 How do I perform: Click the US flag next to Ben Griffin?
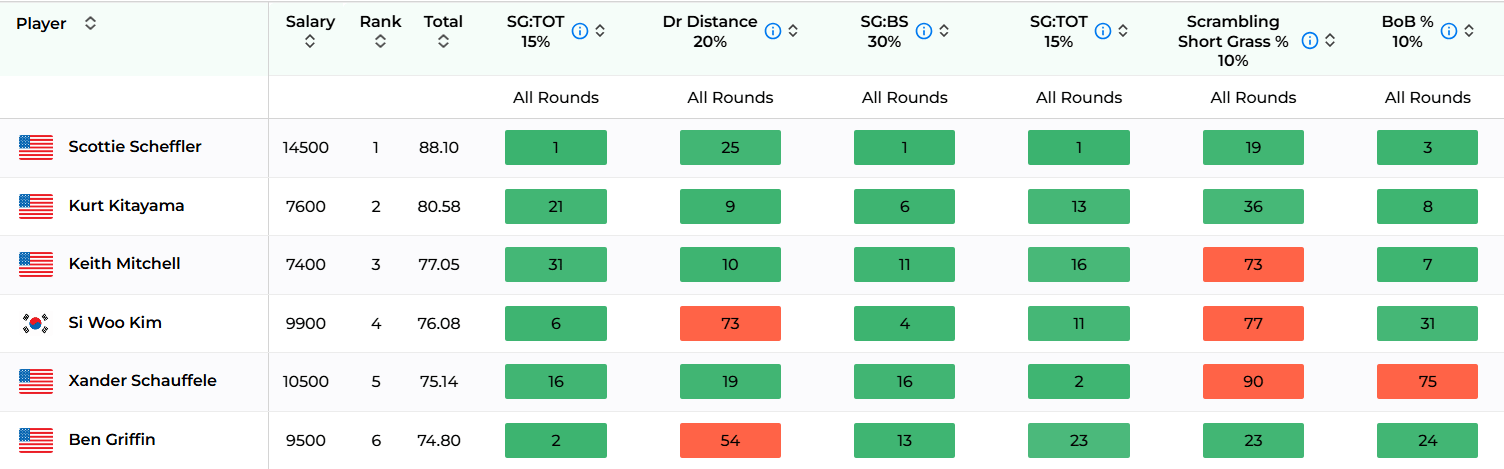point(36,440)
